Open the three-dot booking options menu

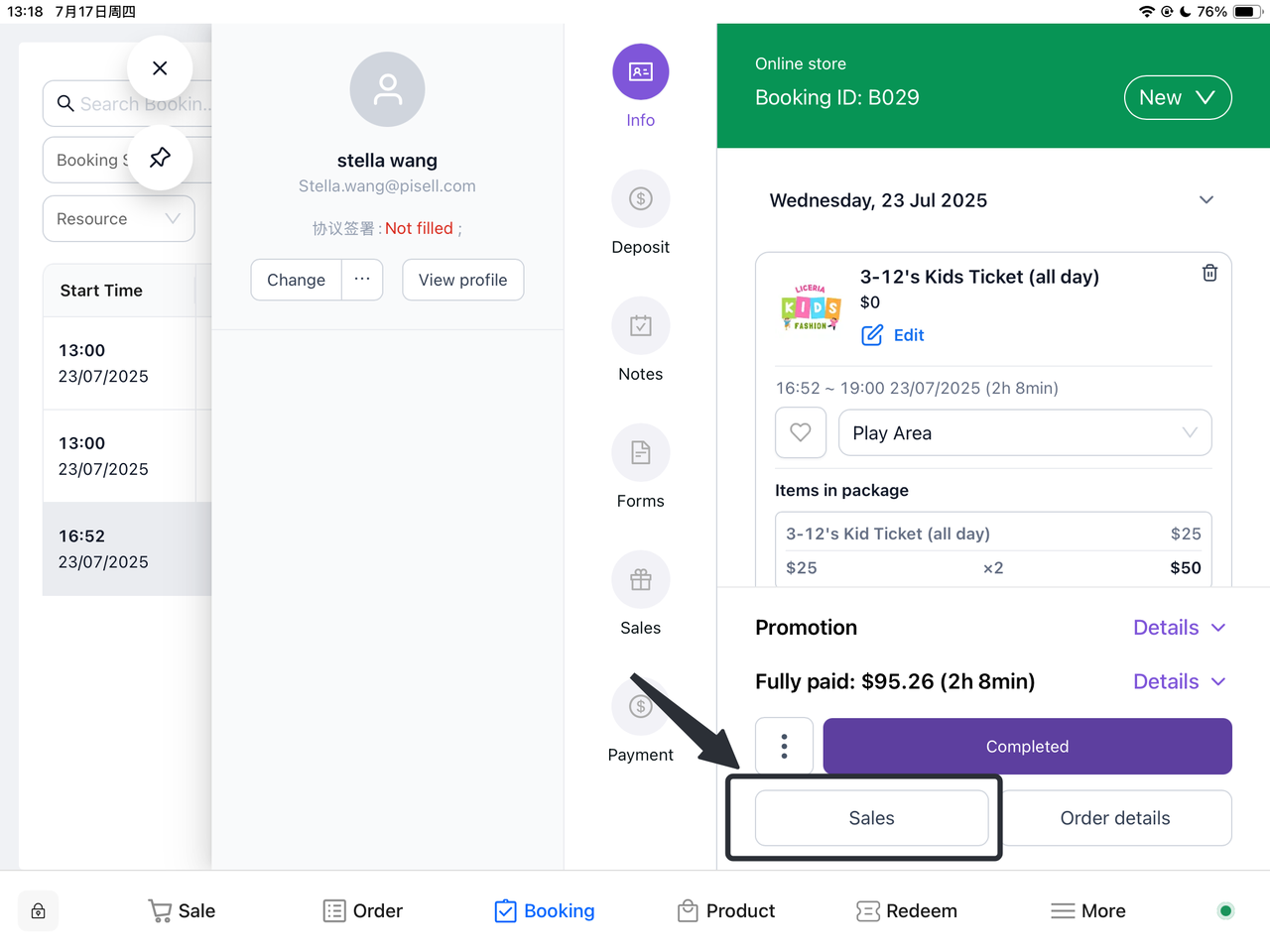[784, 746]
